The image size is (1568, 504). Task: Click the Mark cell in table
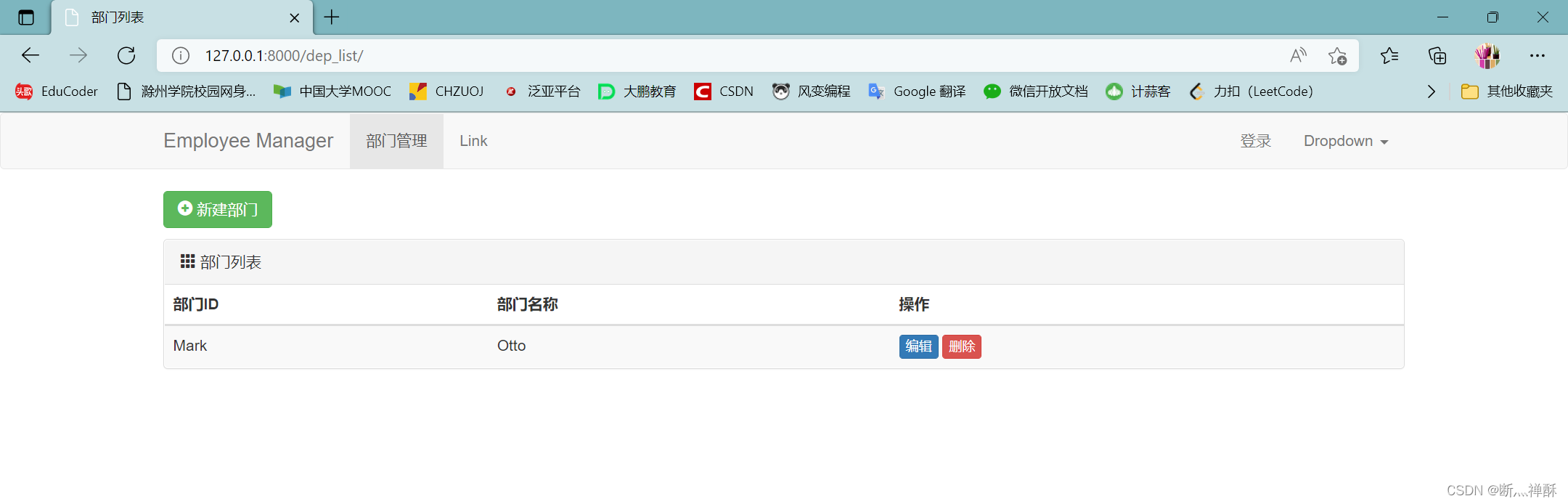190,346
